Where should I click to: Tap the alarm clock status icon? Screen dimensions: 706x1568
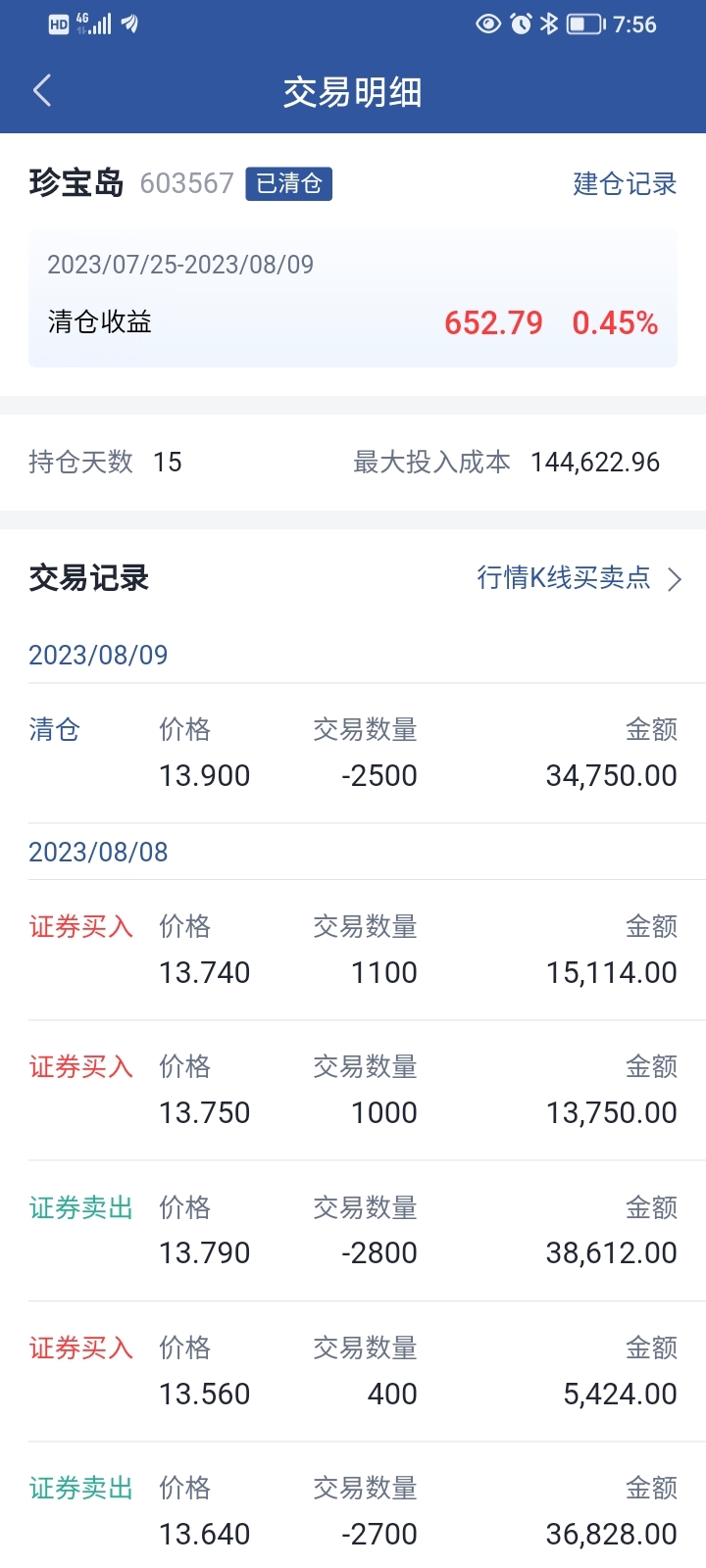[x=522, y=24]
